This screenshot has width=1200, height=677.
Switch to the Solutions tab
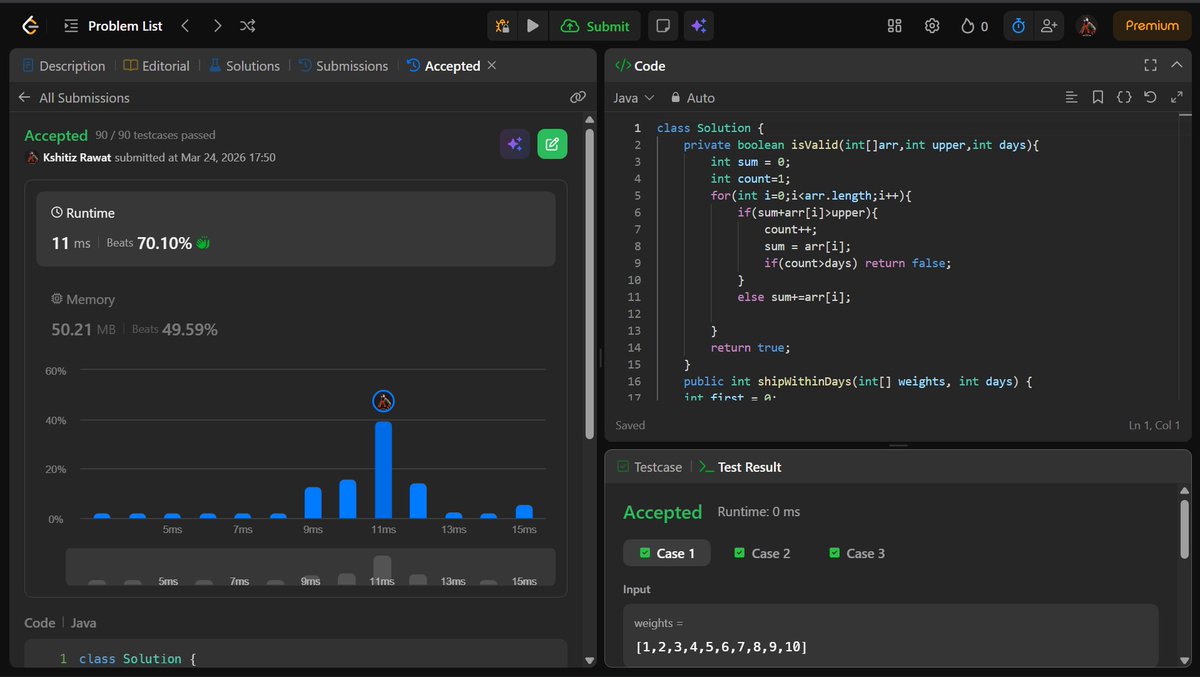click(x=244, y=65)
